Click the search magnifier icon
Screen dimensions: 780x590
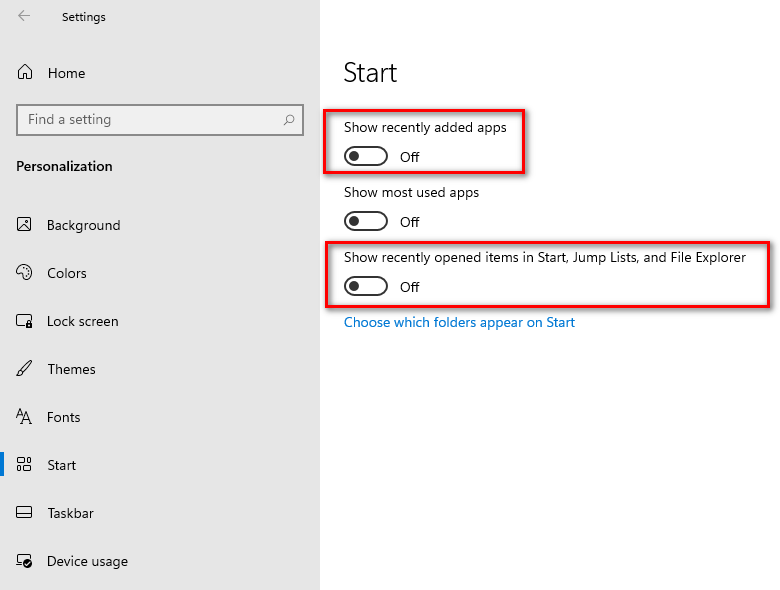click(x=289, y=119)
